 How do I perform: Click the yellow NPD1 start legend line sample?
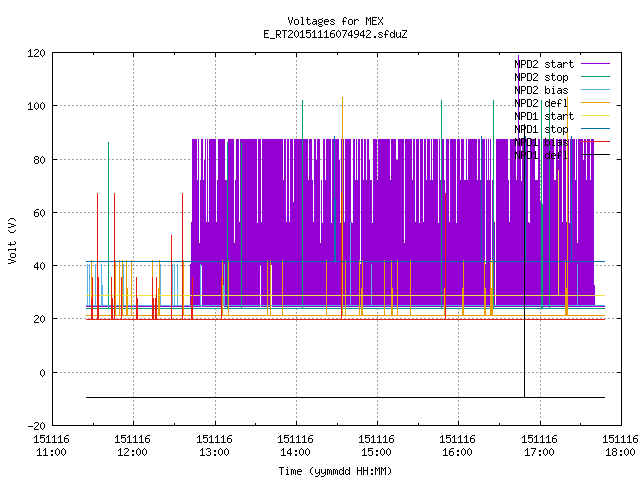pos(595,116)
